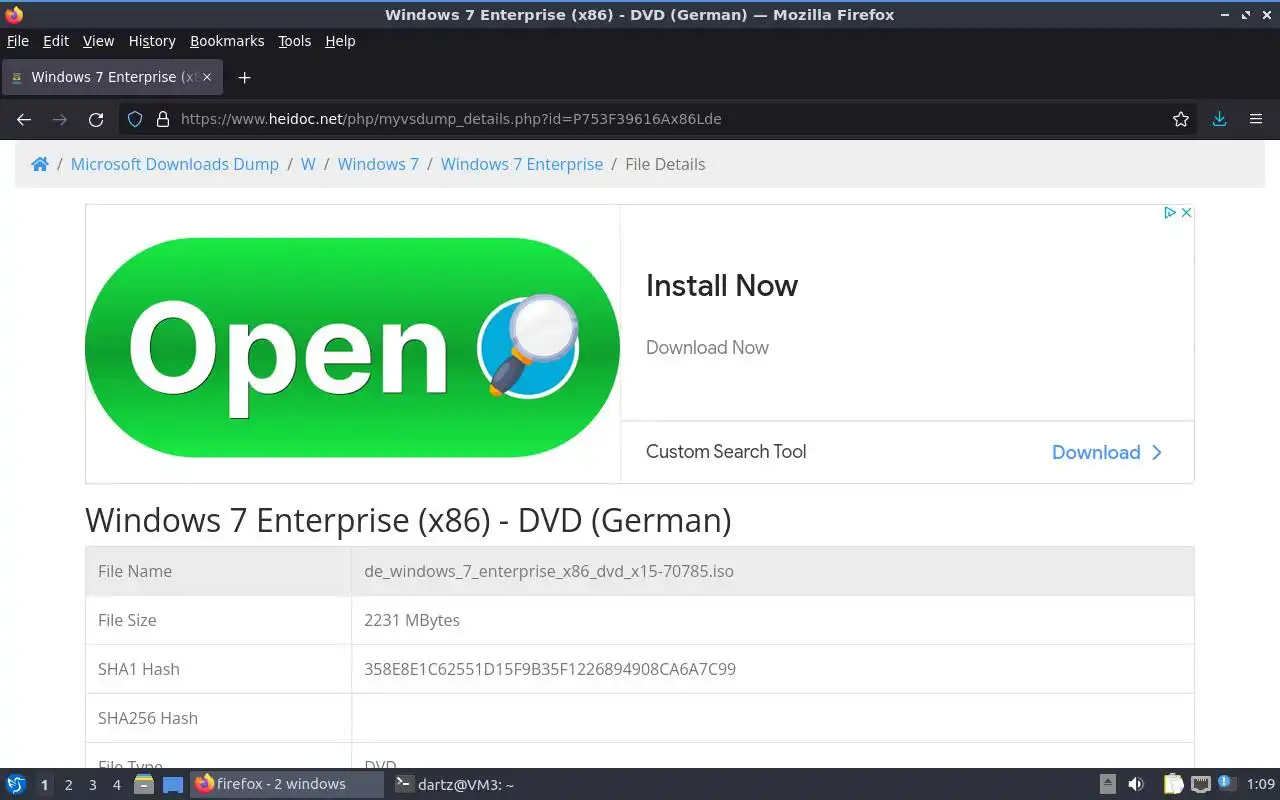Click the ISO file name value
Screen dimensions: 1280x800
coord(549,571)
